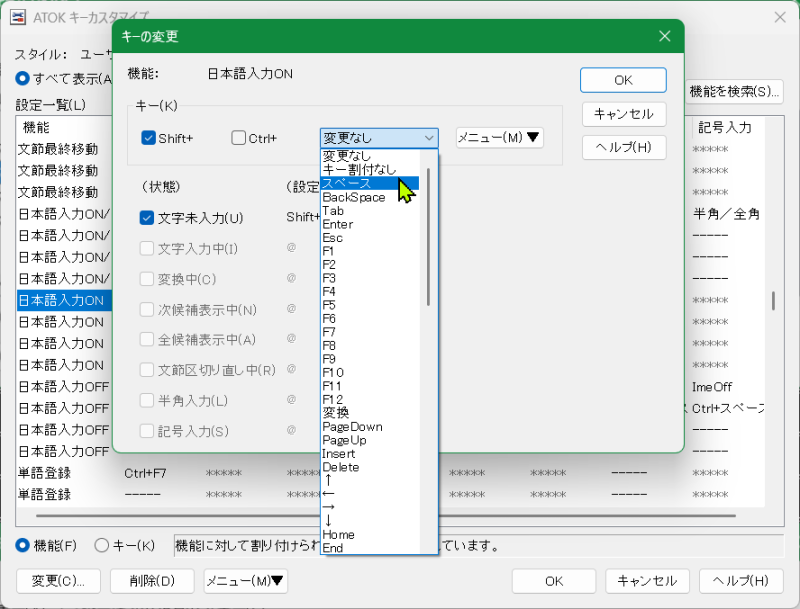Choose End in the key list
This screenshot has width=800, height=609.
370,548
